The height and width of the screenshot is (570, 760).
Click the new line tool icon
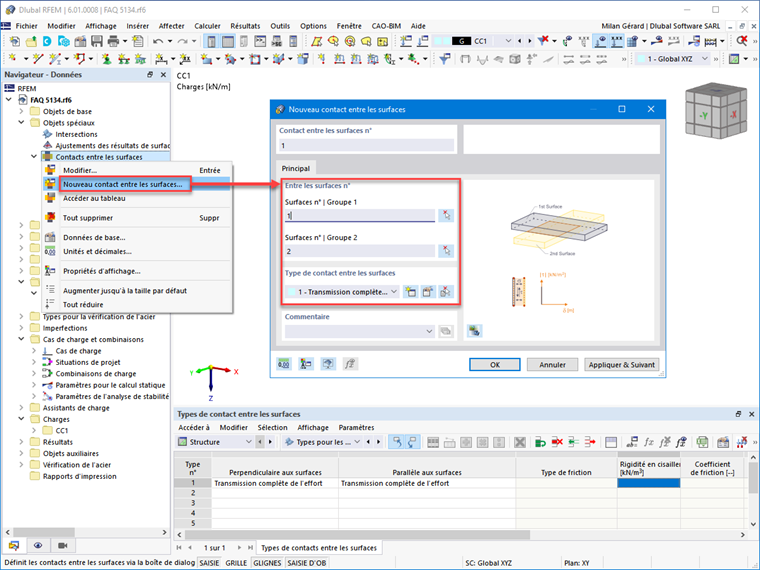click(x=38, y=59)
